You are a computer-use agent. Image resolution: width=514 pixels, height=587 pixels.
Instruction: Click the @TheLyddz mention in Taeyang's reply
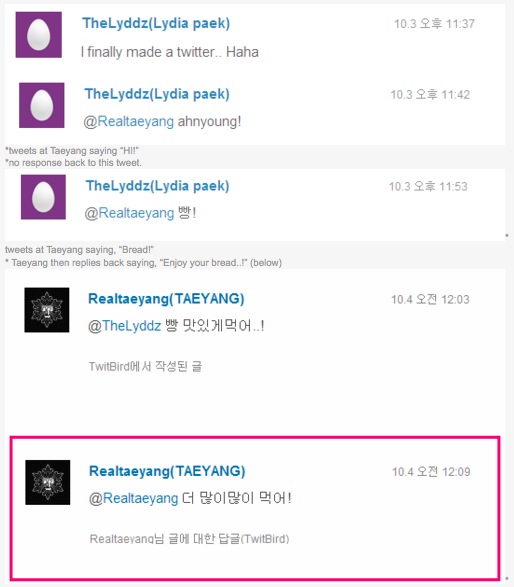click(125, 326)
